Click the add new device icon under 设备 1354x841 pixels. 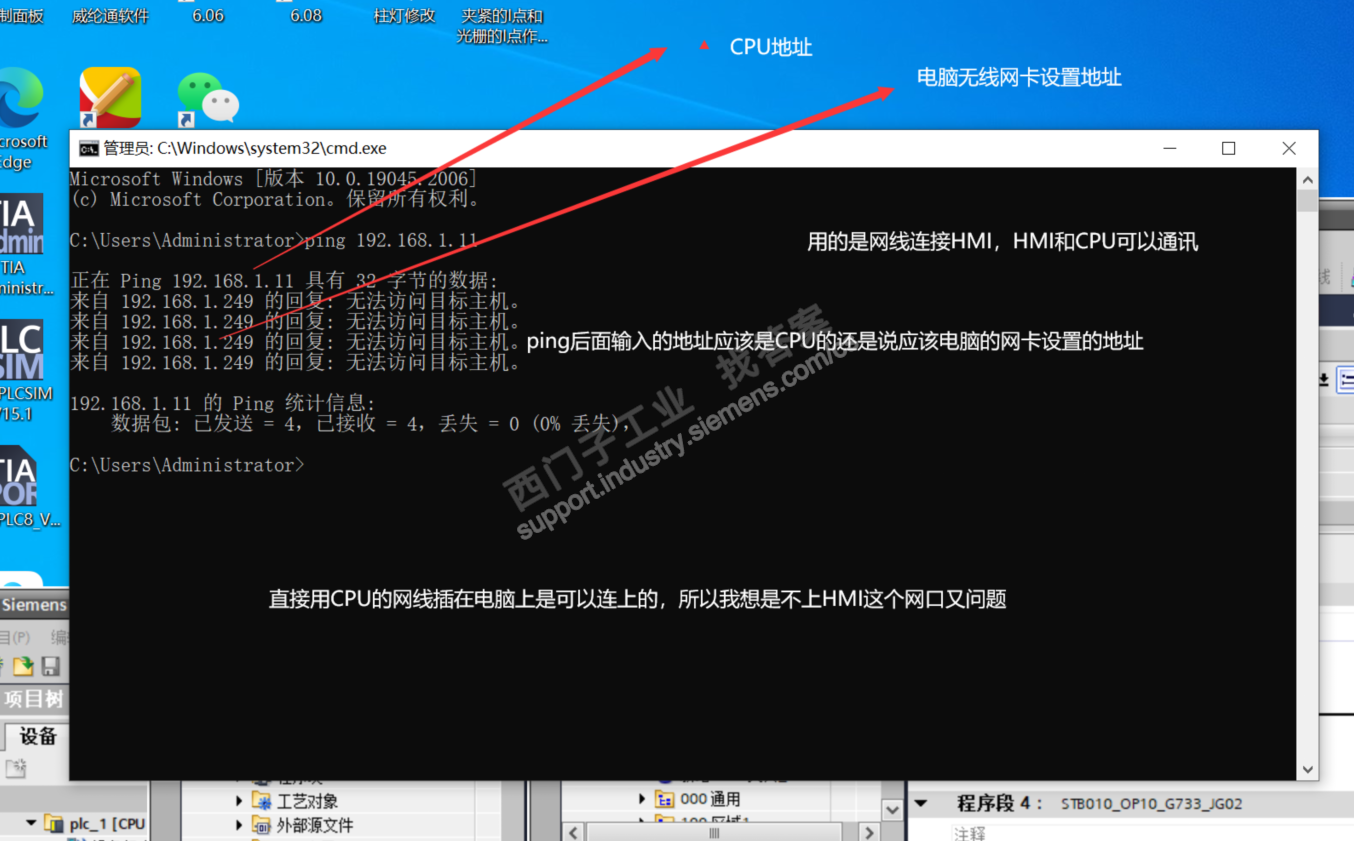(15, 768)
